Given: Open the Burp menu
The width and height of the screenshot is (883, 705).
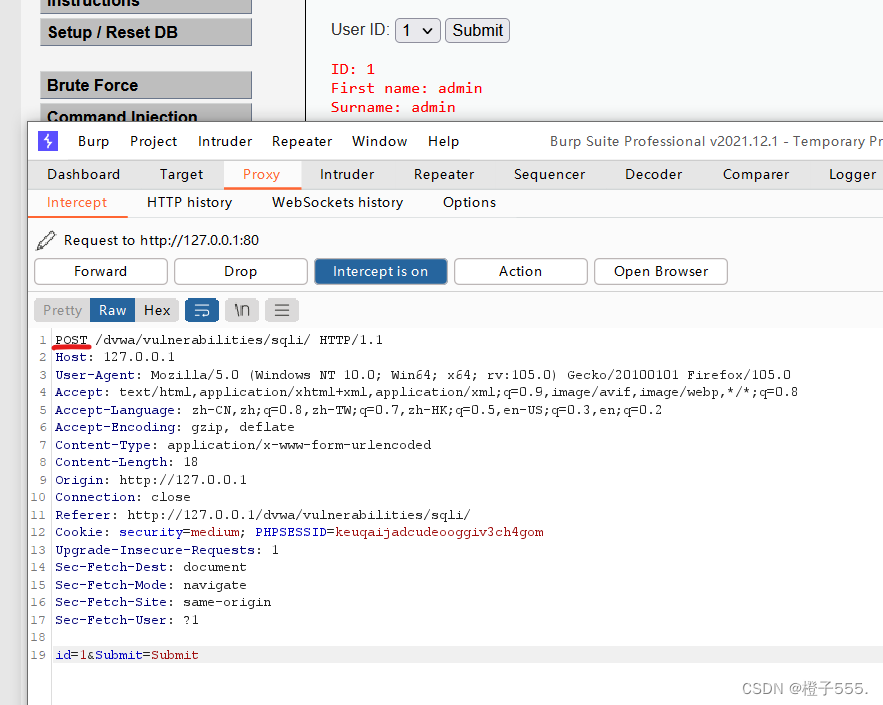Looking at the screenshot, I should coord(93,141).
